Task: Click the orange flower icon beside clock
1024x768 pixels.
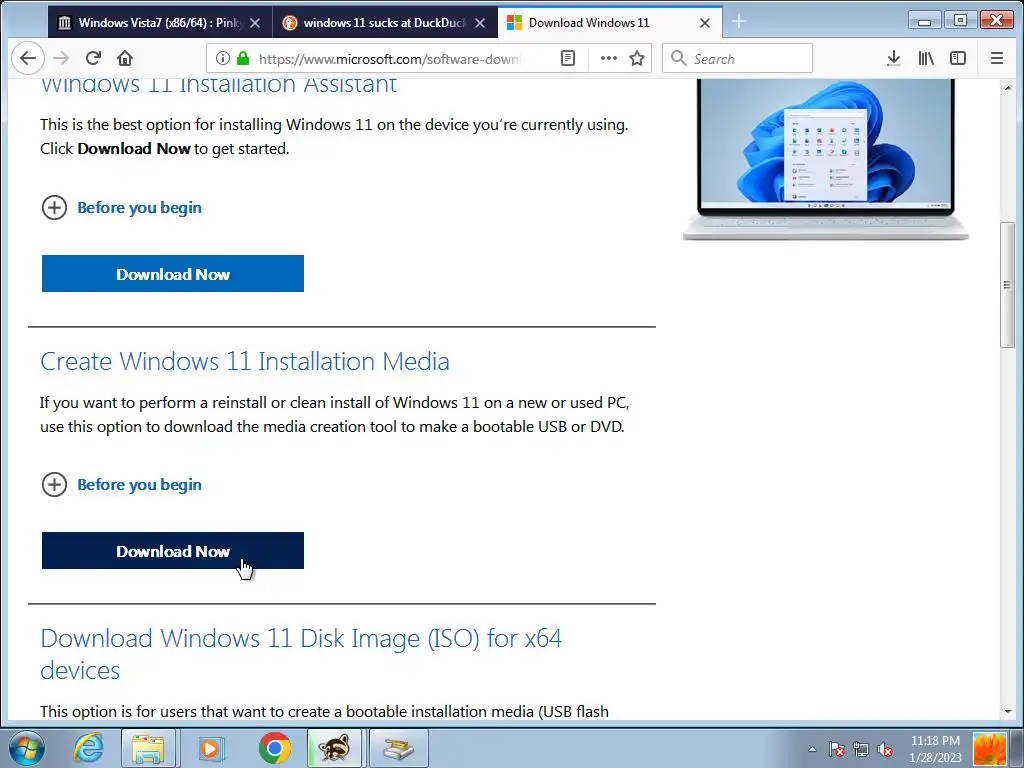Action: [989, 749]
